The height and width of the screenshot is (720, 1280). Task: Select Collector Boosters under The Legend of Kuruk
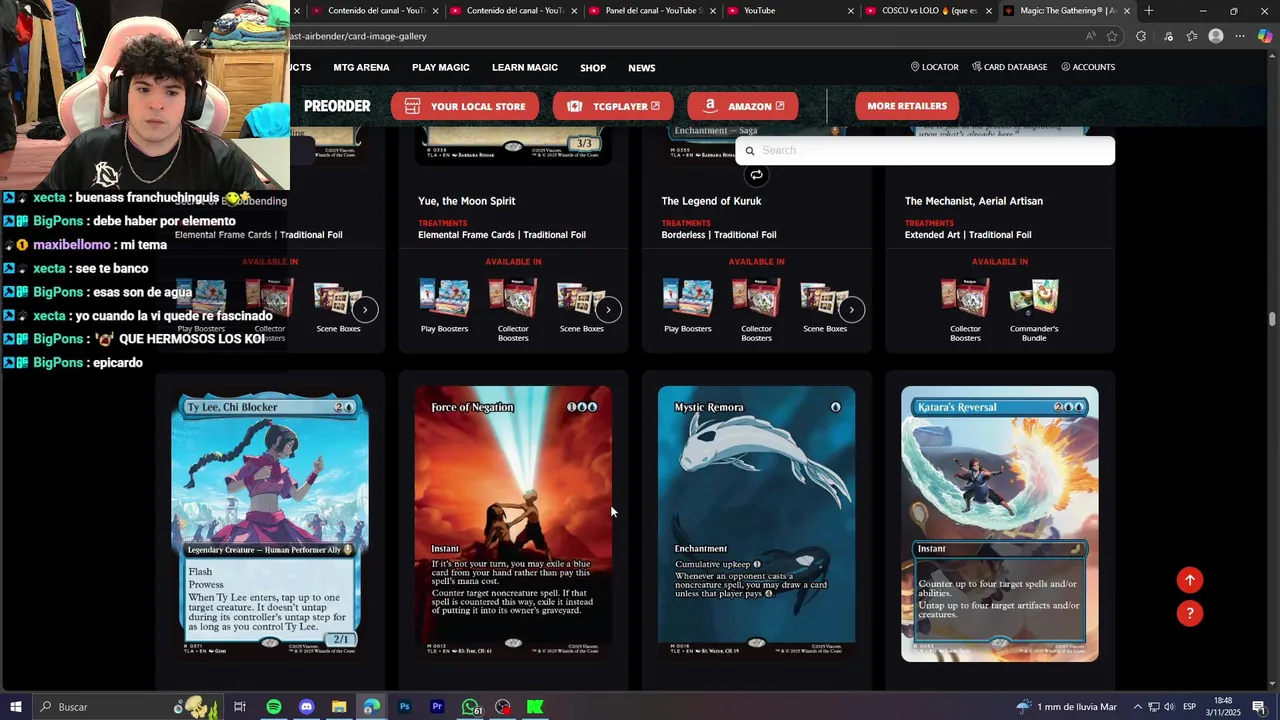pos(756,310)
